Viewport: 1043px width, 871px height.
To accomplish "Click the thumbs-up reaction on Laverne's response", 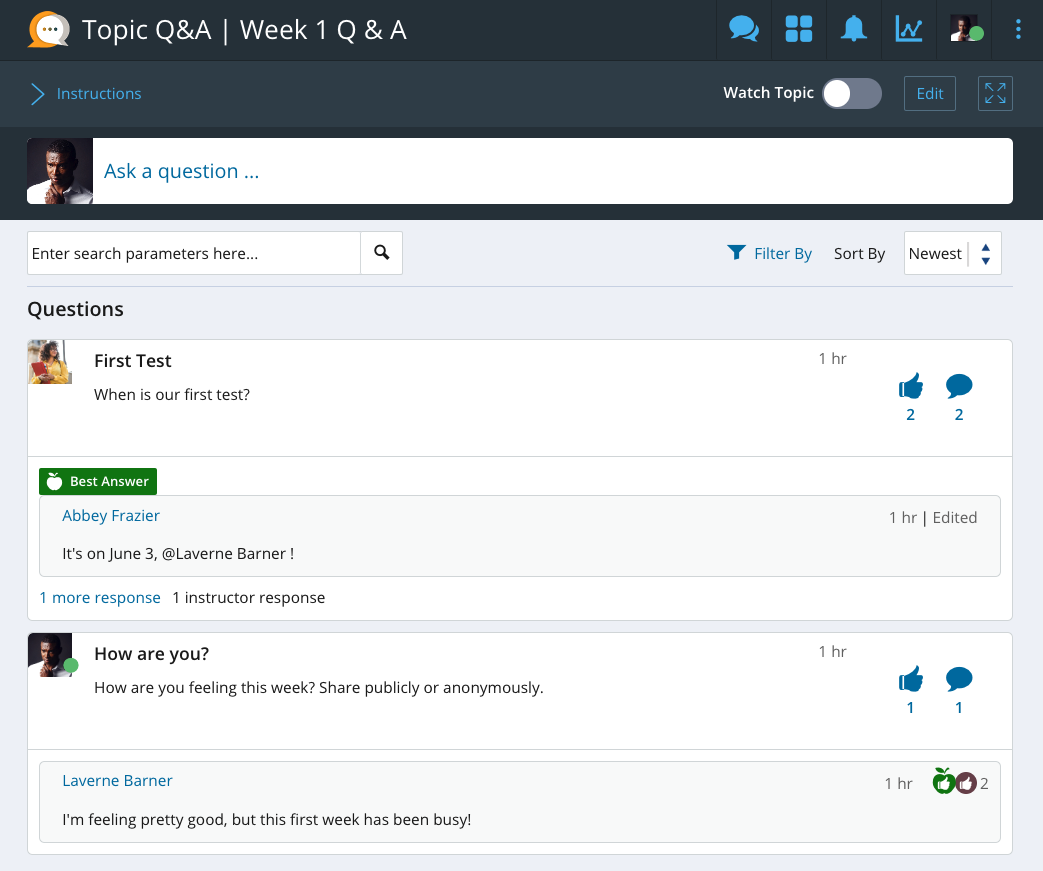I will [965, 783].
